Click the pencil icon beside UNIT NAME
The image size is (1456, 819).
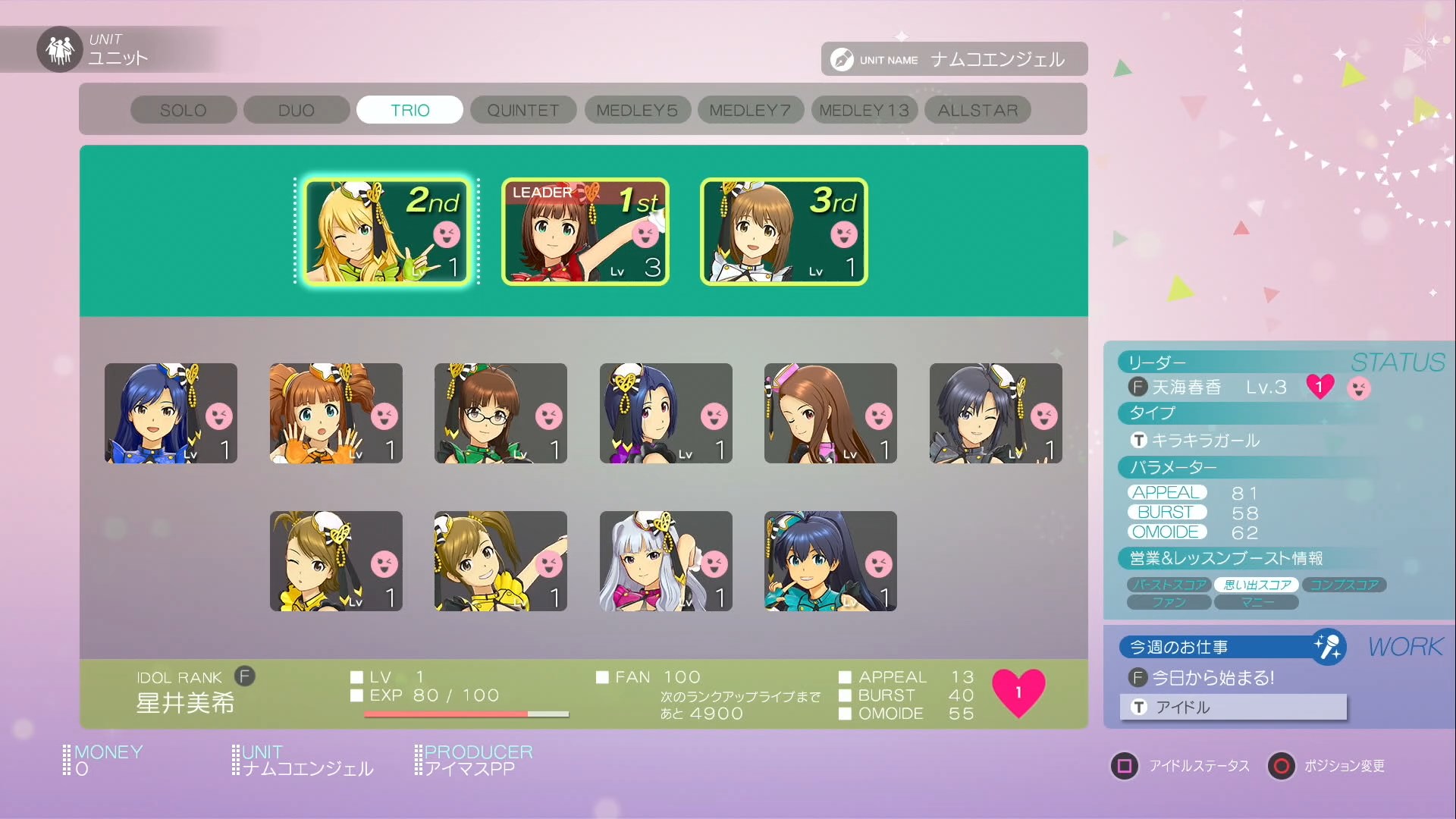click(x=842, y=59)
